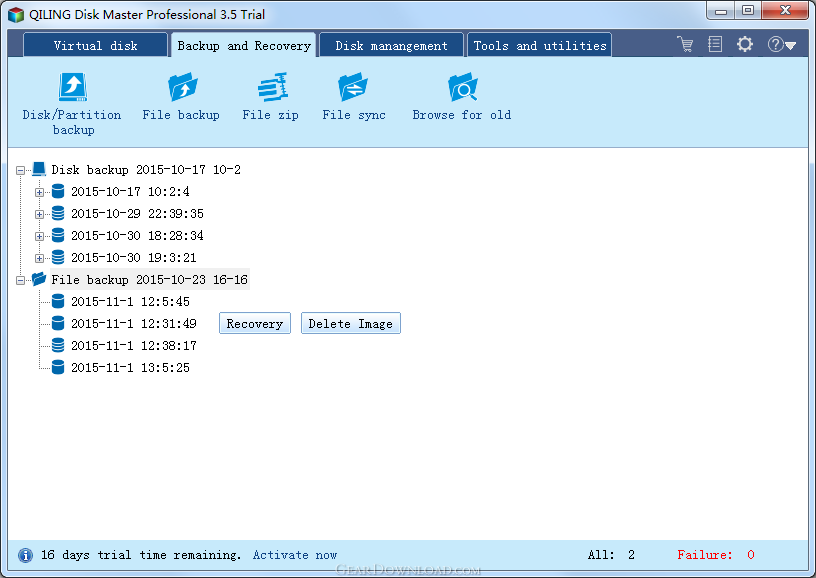Select the 2015-10-30 19:3:21 backup text

134,257
